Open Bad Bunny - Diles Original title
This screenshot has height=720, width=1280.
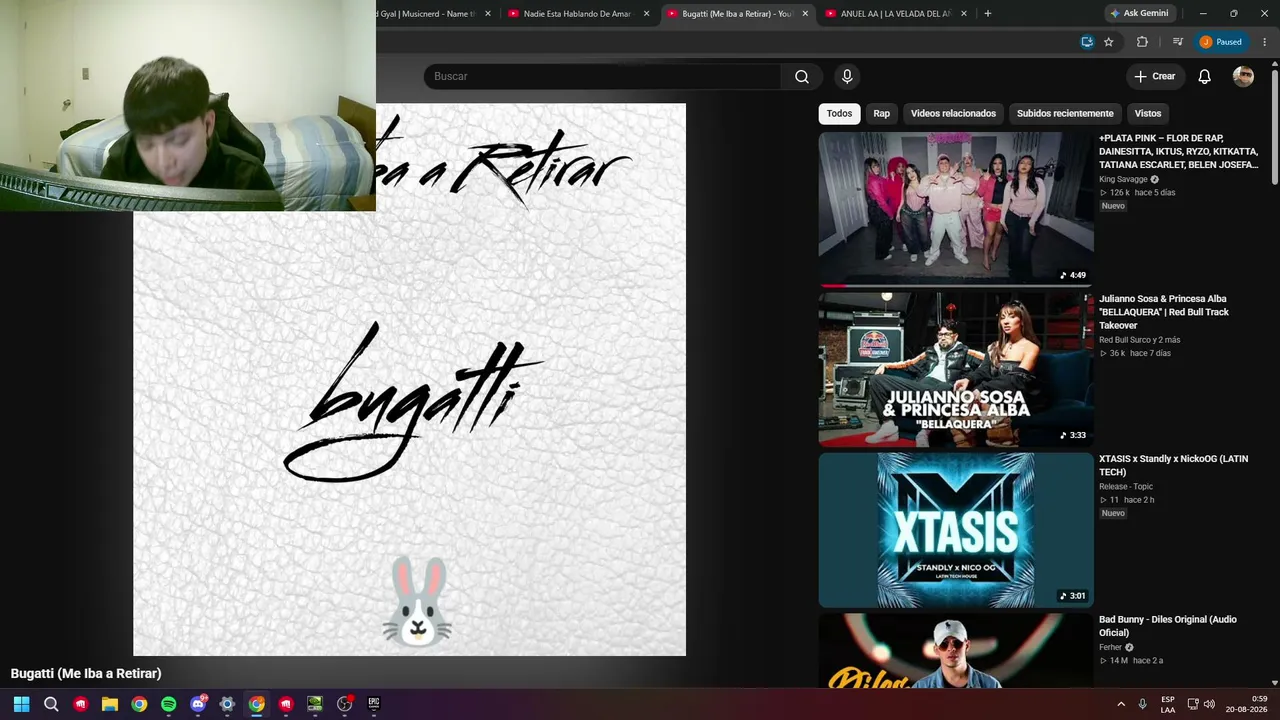[1168, 626]
